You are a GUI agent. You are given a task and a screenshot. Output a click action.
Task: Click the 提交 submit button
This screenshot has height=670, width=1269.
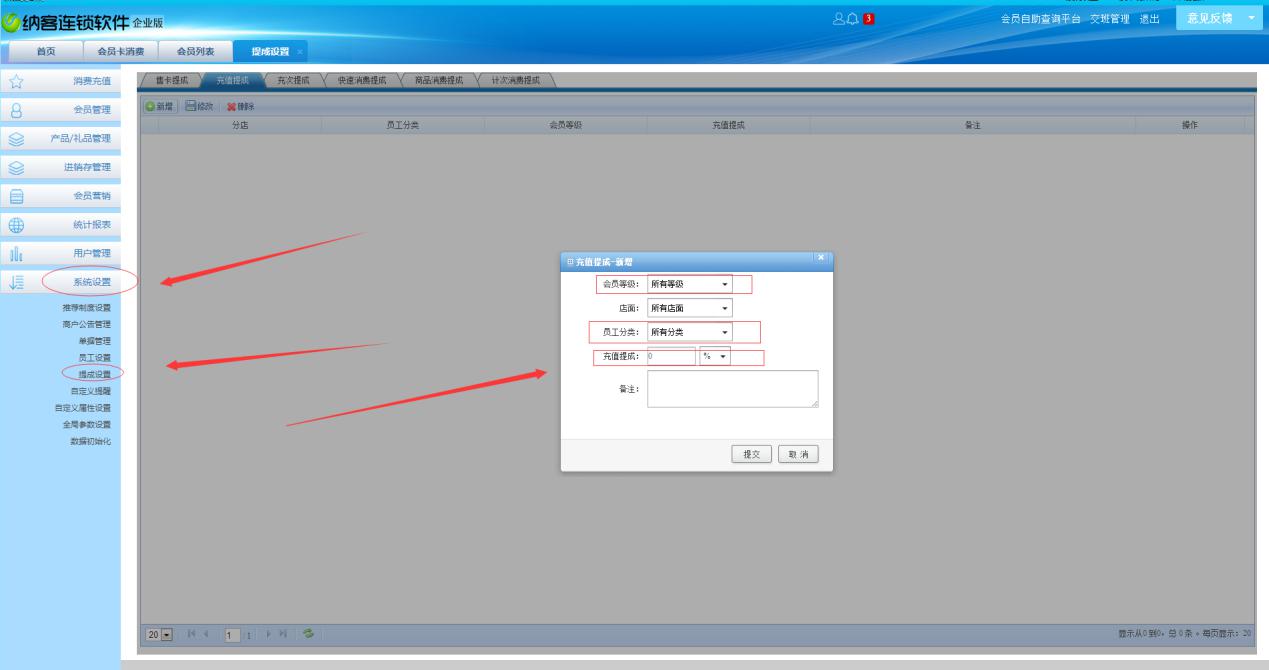(752, 454)
